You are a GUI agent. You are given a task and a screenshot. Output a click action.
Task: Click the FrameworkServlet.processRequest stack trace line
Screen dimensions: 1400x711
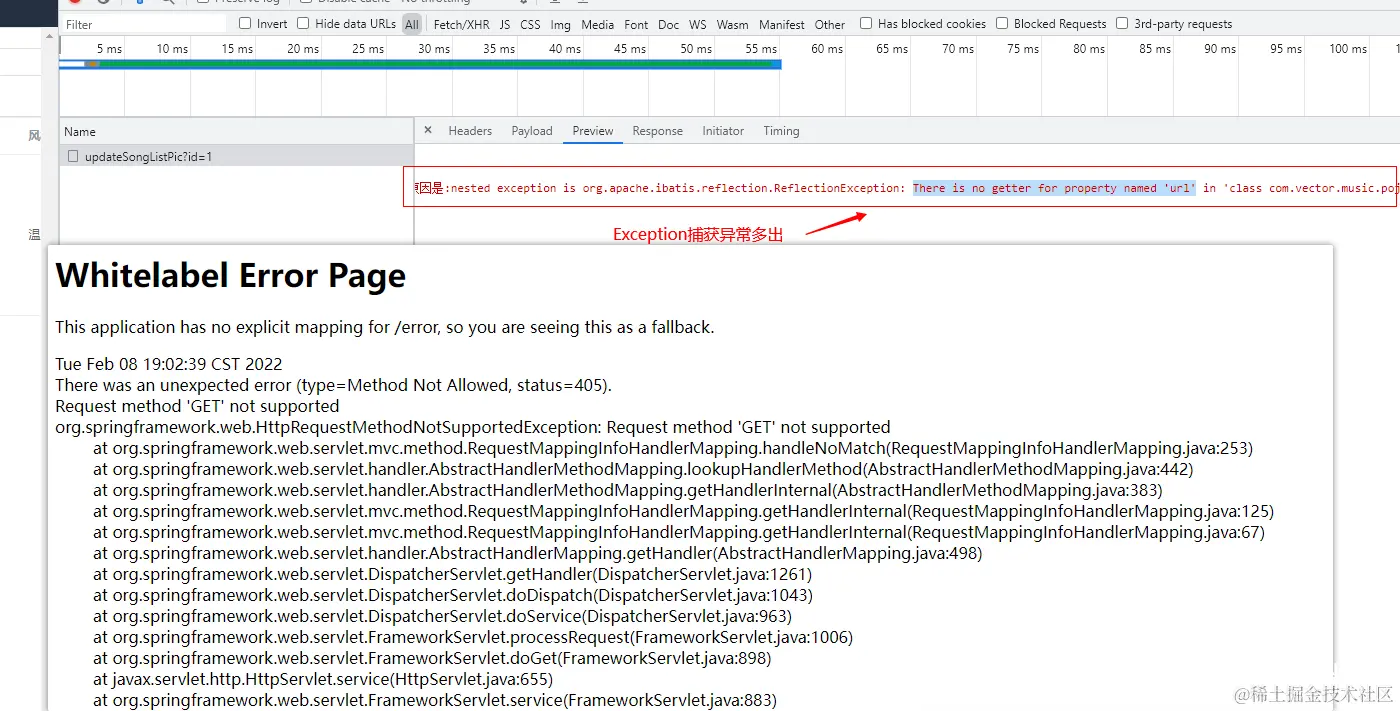[473, 637]
